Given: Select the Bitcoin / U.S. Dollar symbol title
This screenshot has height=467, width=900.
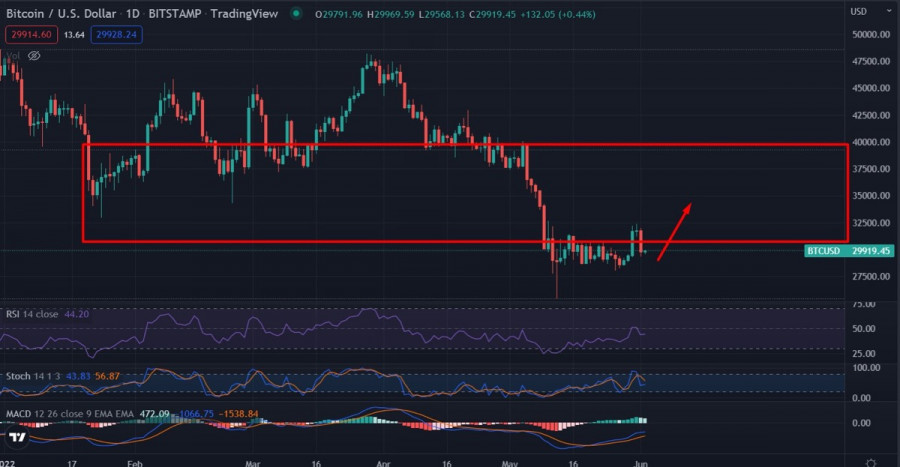Looking at the screenshot, I should pyautogui.click(x=61, y=13).
